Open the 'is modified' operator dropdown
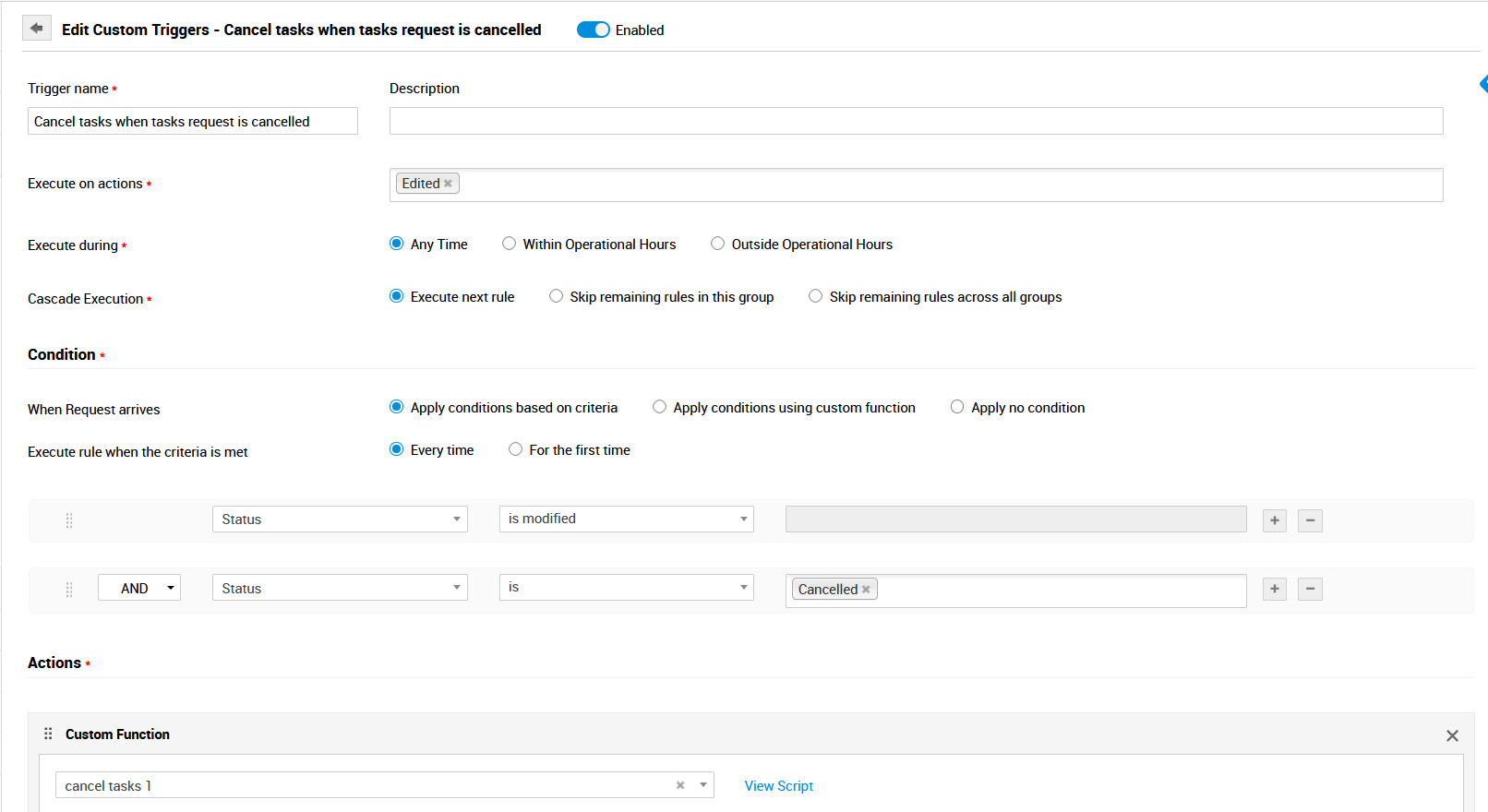The height and width of the screenshot is (812, 1488). 626,519
